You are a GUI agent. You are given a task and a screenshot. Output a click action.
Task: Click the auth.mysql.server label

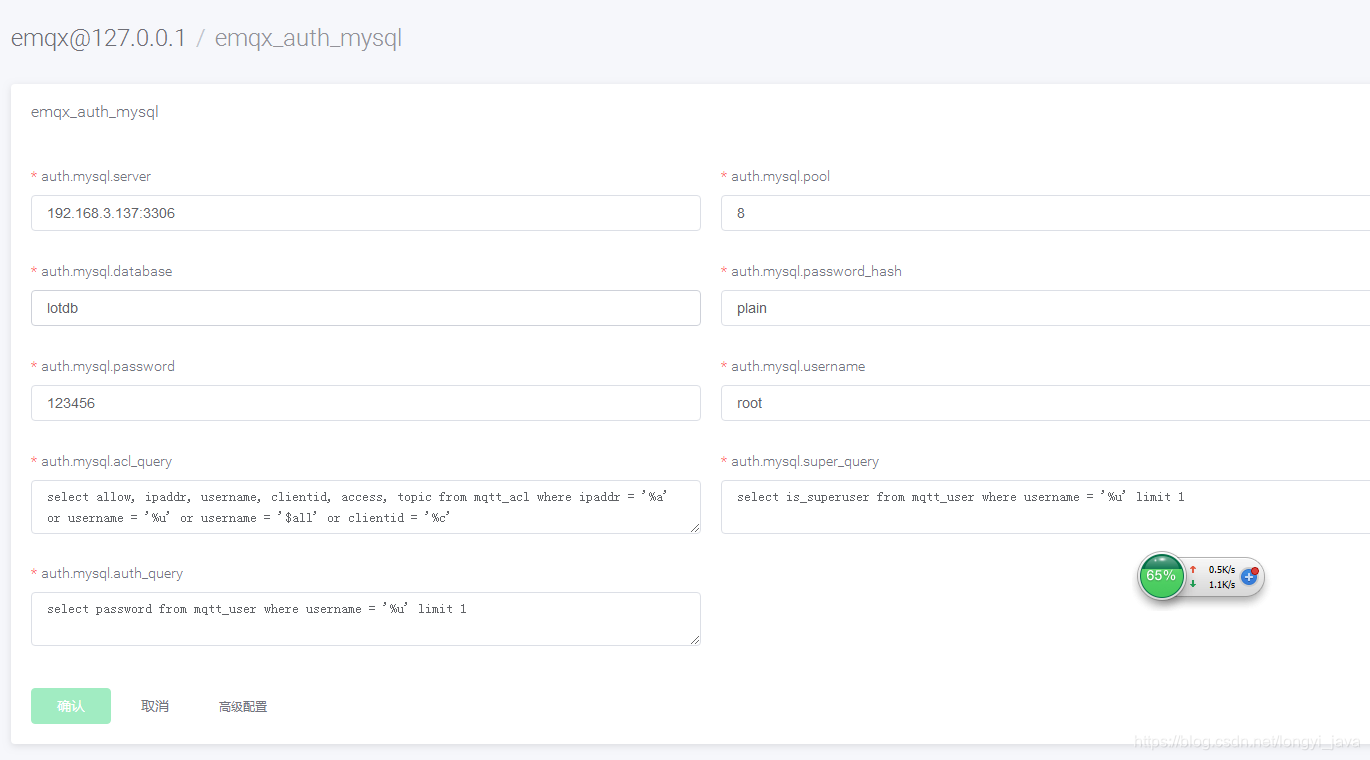pyautogui.click(x=96, y=176)
